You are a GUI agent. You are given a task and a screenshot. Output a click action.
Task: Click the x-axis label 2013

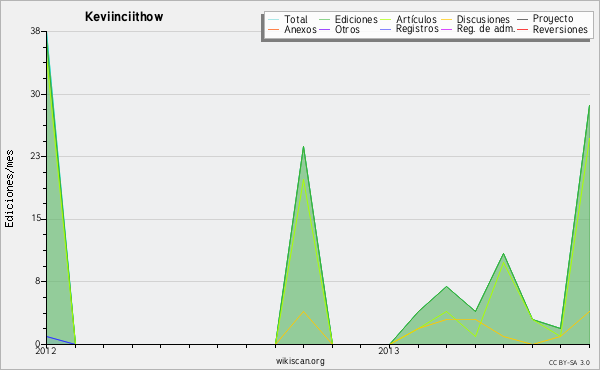pyautogui.click(x=389, y=351)
